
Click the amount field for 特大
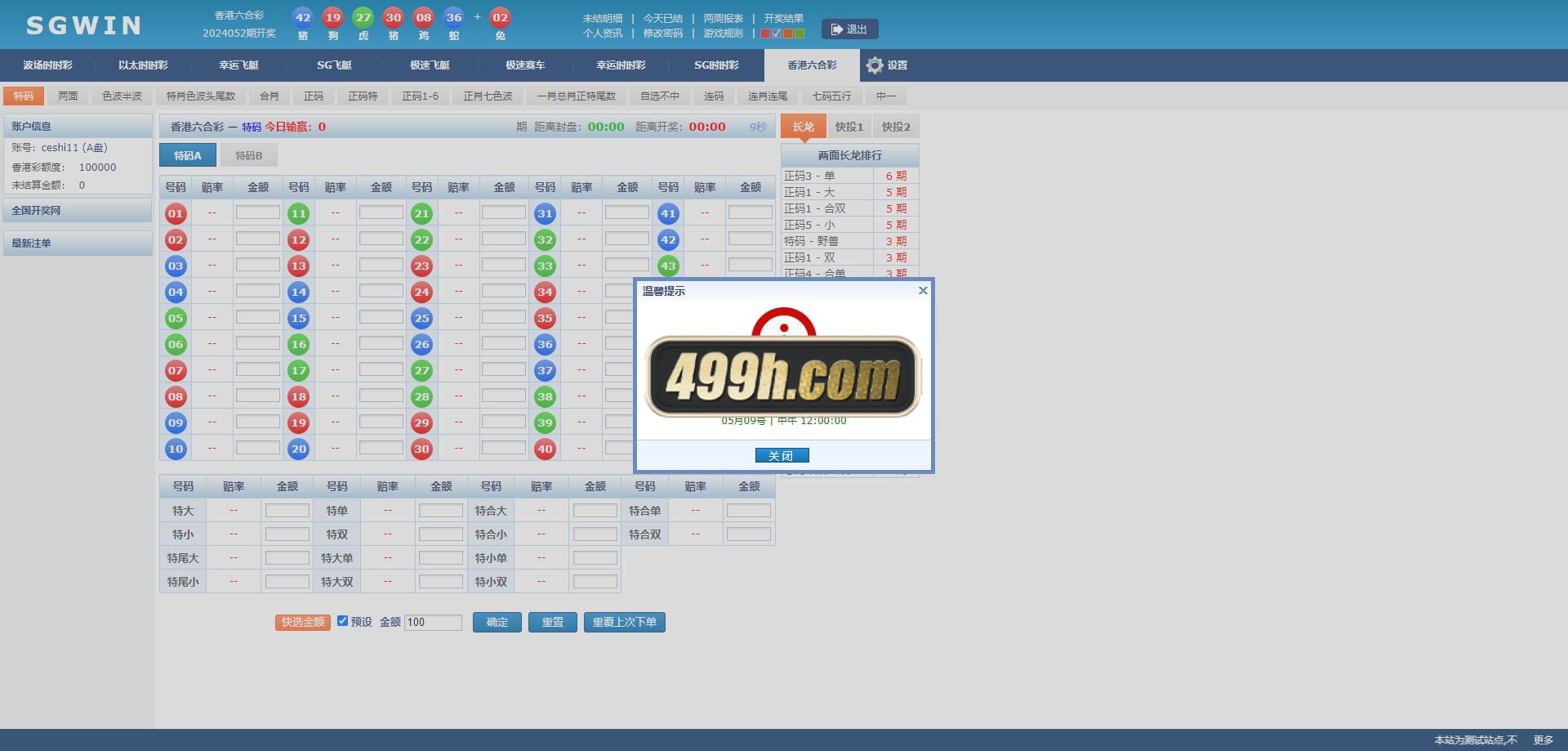[287, 511]
